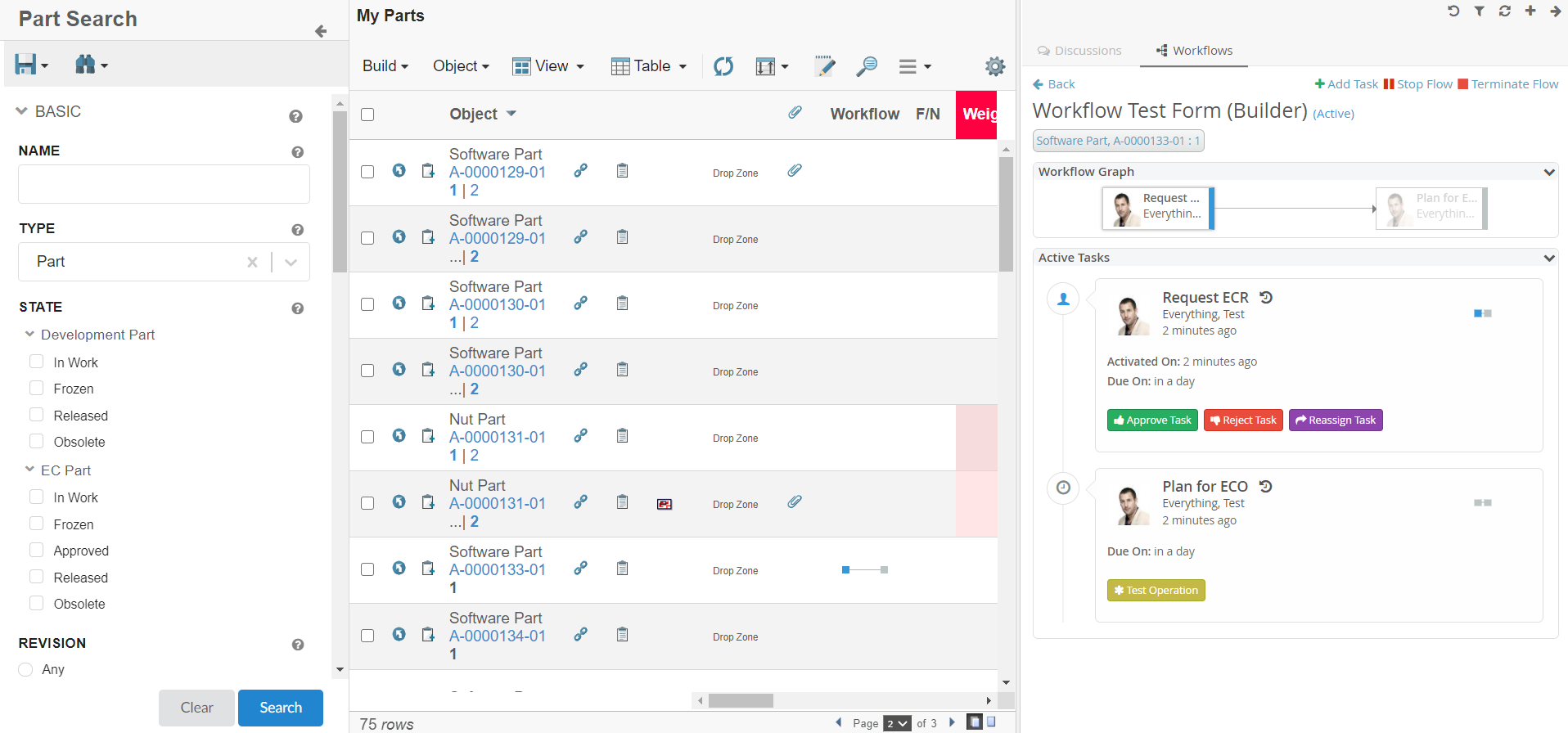Click the binoculars search icon
Viewport: 1568px width, 733px height.
[x=85, y=65]
